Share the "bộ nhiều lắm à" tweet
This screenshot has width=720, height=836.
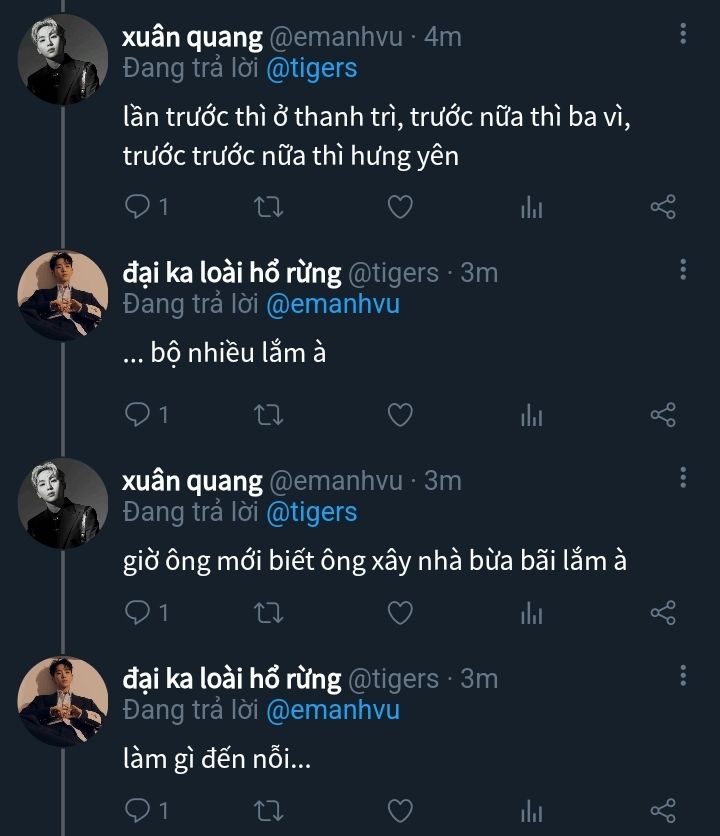click(663, 415)
